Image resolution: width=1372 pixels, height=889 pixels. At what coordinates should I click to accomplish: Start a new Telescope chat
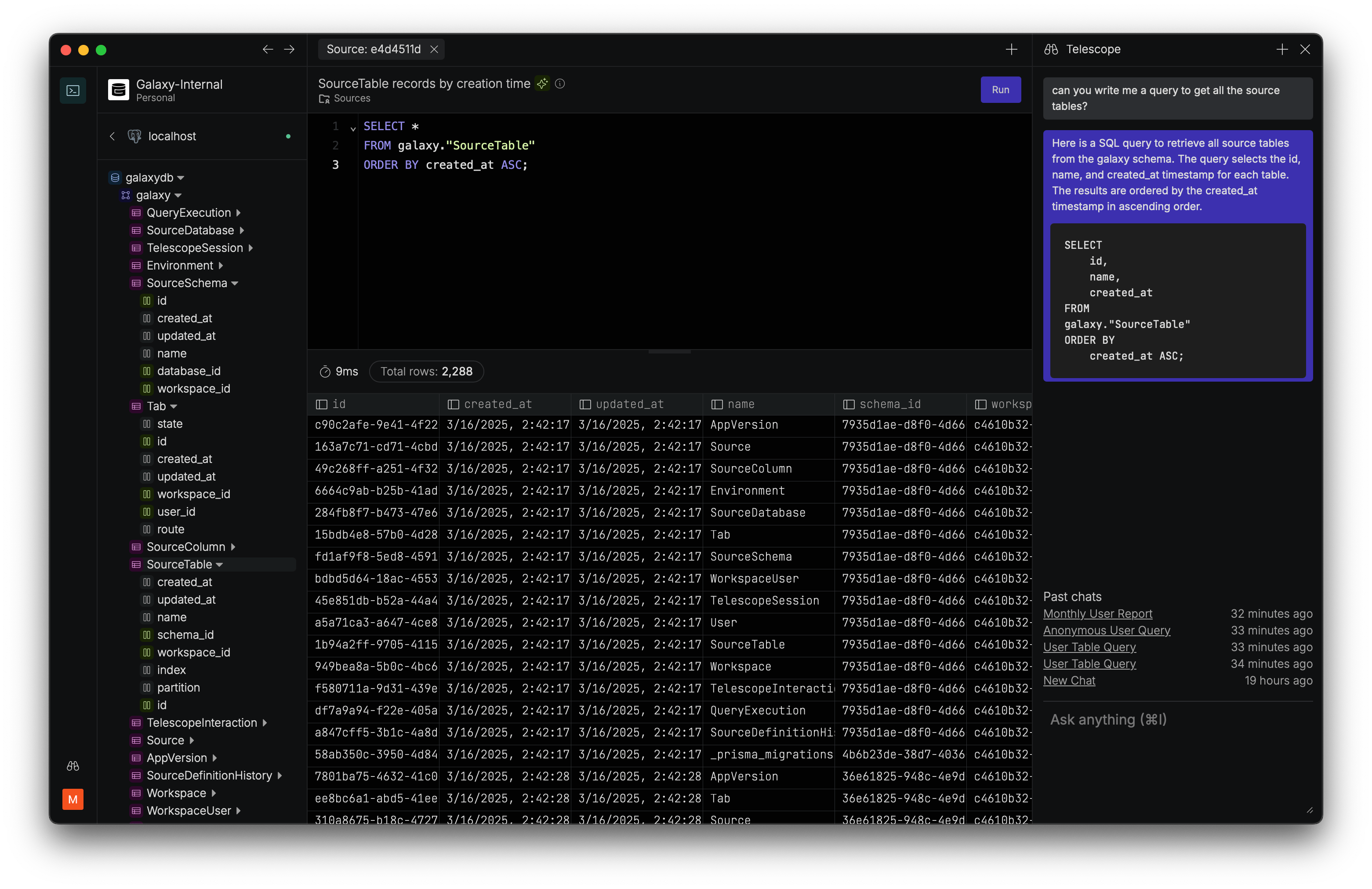(x=1282, y=50)
